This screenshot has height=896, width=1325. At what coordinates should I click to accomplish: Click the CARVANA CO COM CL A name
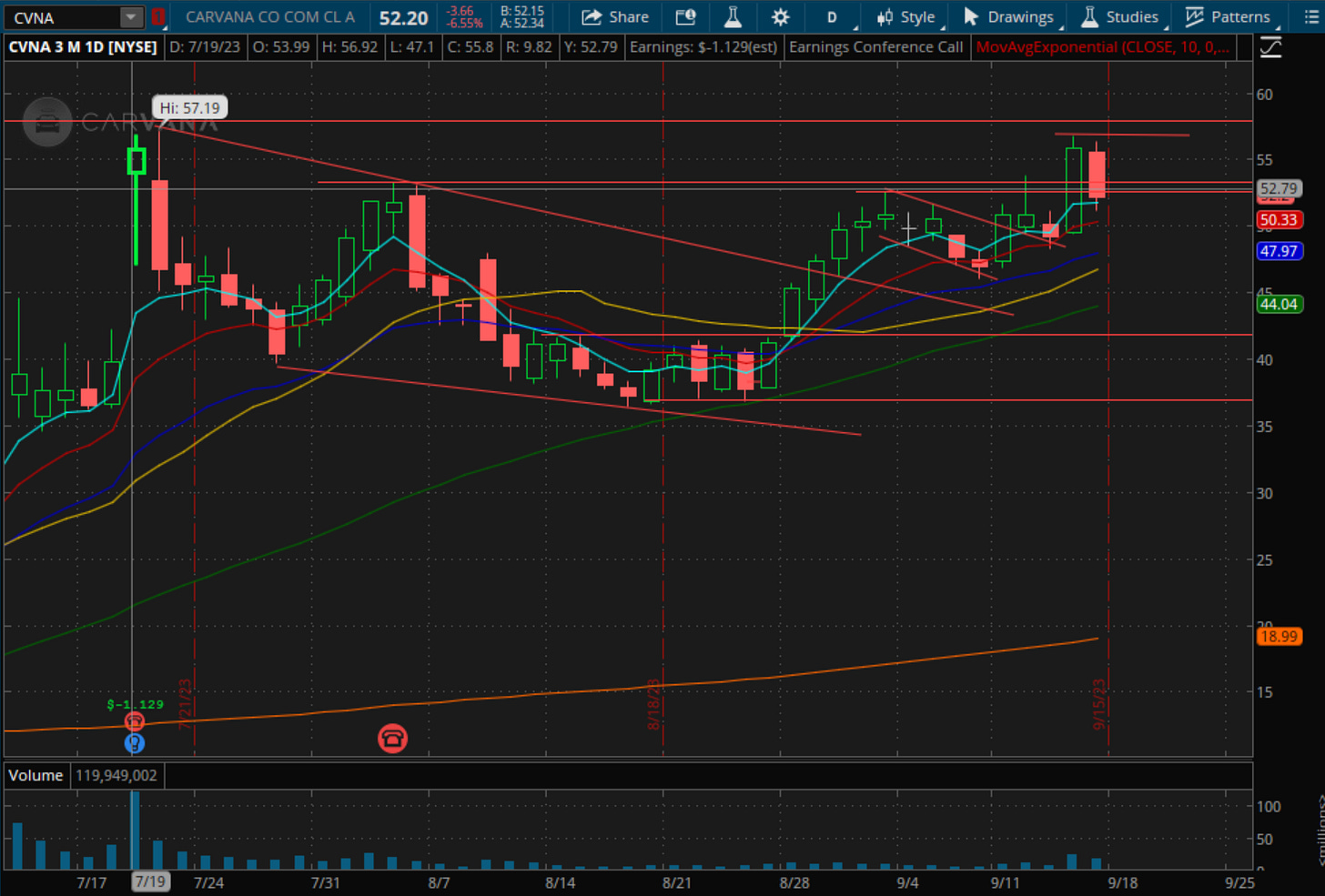click(270, 17)
